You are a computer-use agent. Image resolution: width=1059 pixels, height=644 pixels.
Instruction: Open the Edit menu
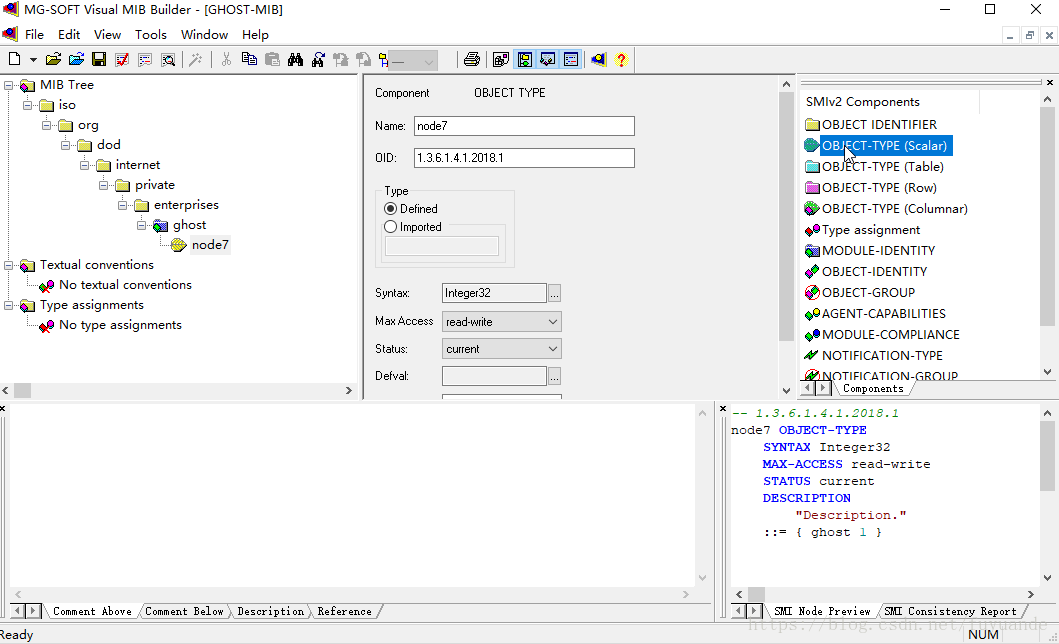69,34
